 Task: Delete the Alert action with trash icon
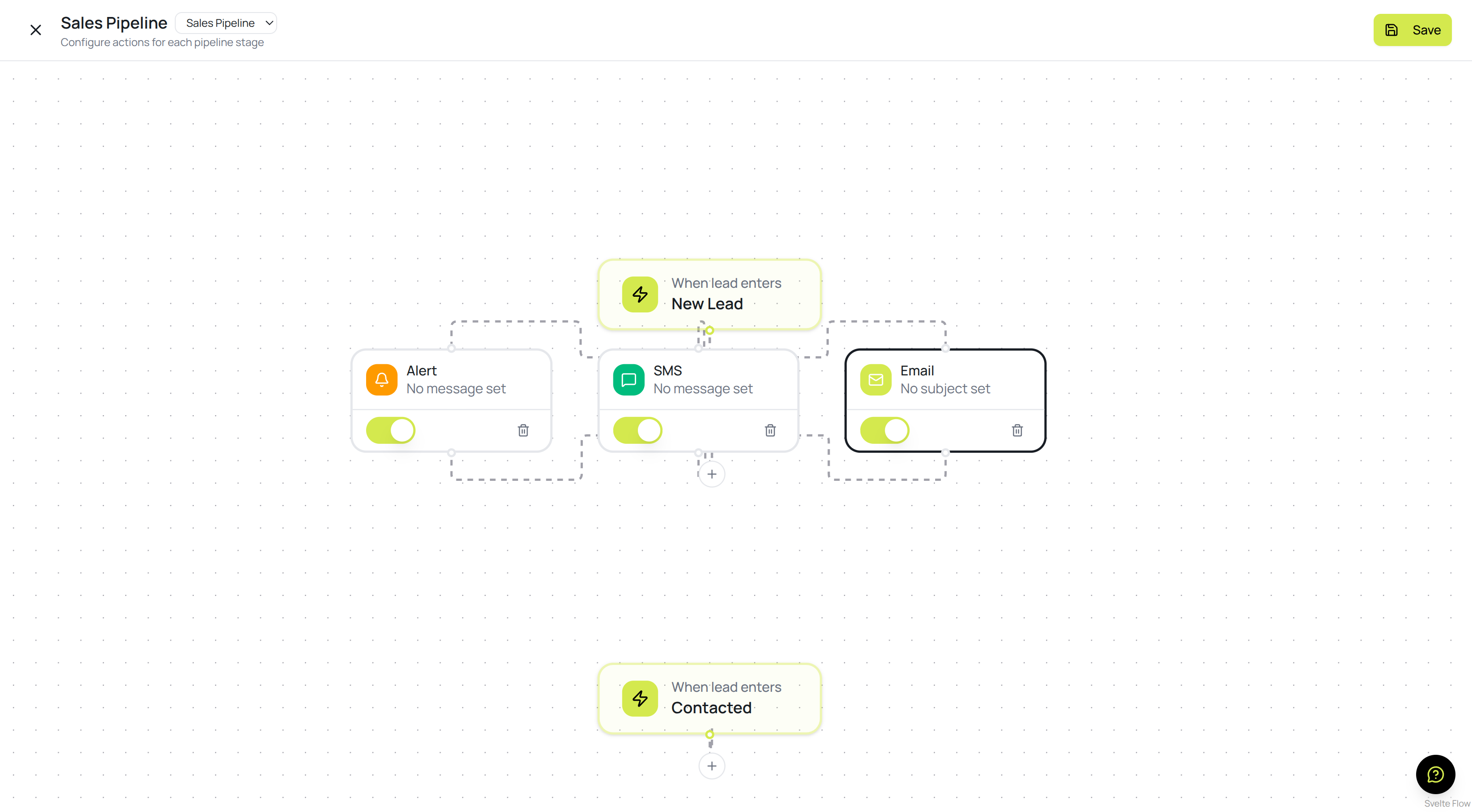(x=523, y=430)
